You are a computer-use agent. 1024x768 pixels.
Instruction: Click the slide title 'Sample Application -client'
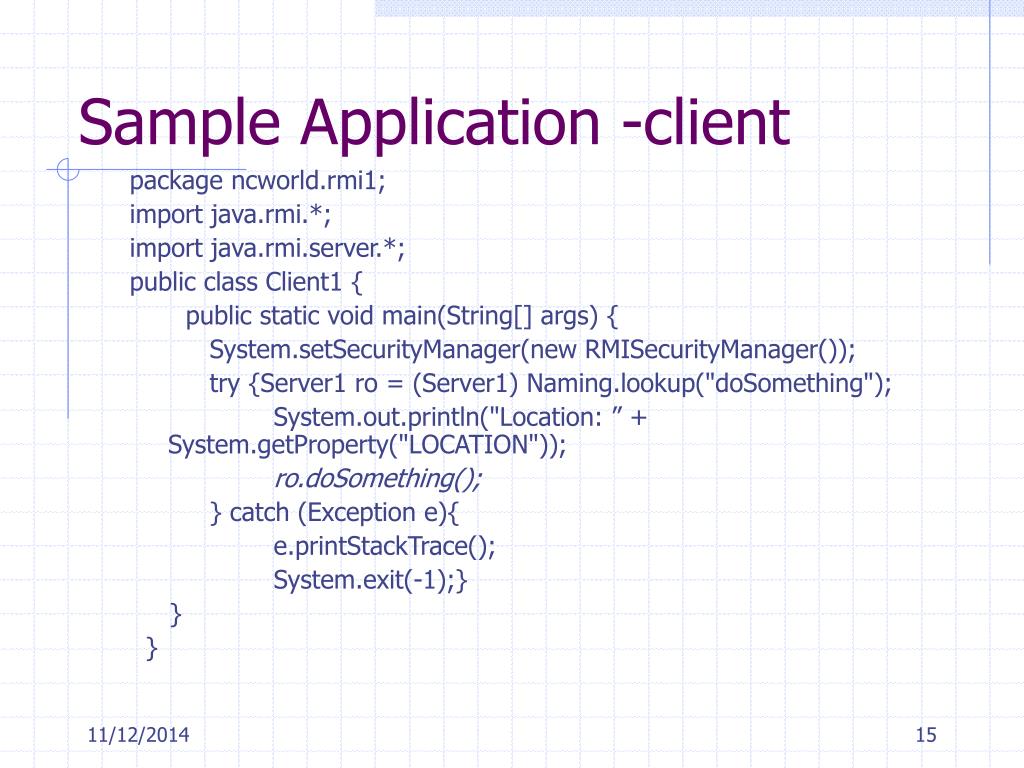coord(434,123)
